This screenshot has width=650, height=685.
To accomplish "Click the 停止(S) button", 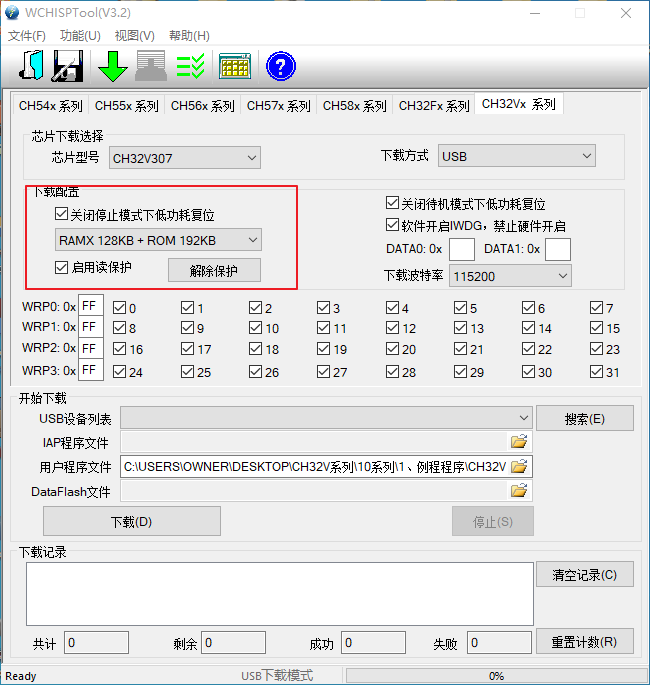I will [493, 521].
